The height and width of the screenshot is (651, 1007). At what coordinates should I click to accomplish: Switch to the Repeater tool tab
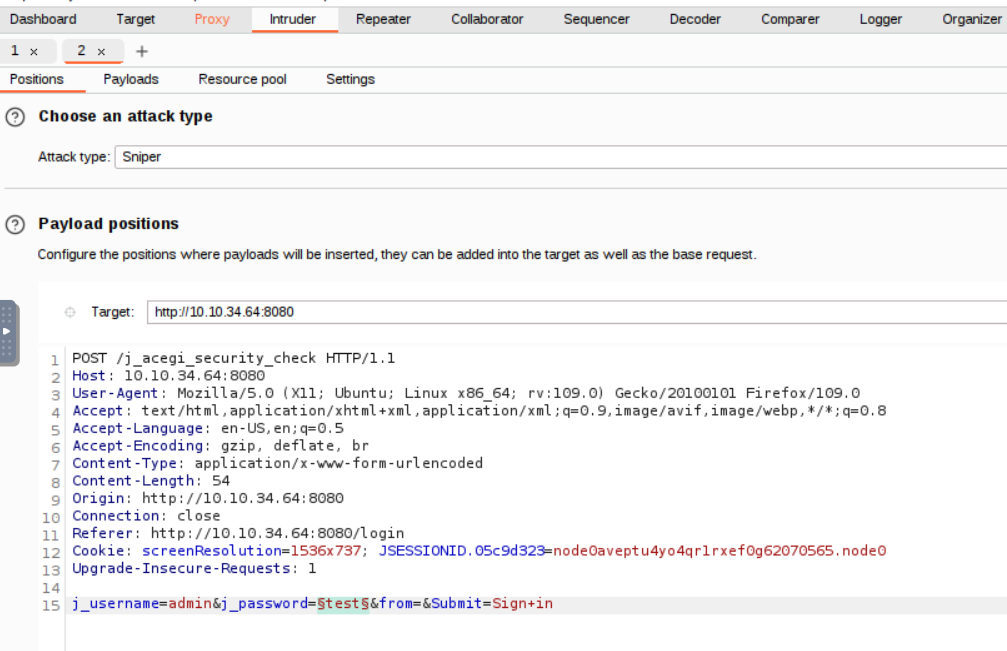(x=383, y=19)
